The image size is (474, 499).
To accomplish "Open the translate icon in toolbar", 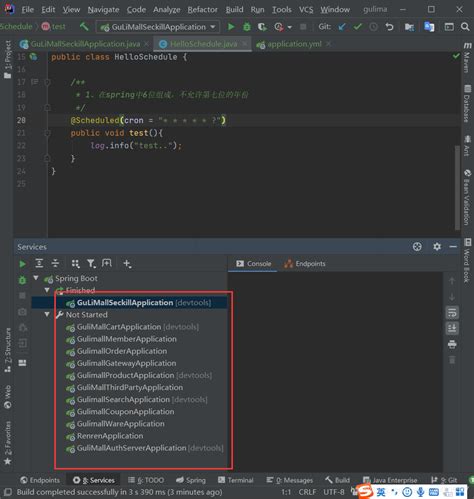I will 429,27.
